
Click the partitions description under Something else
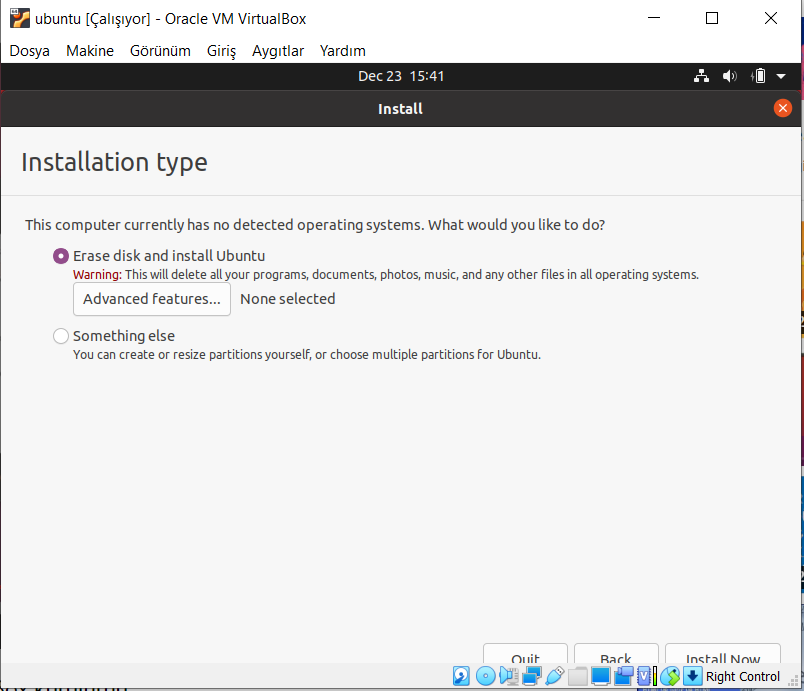tap(307, 355)
